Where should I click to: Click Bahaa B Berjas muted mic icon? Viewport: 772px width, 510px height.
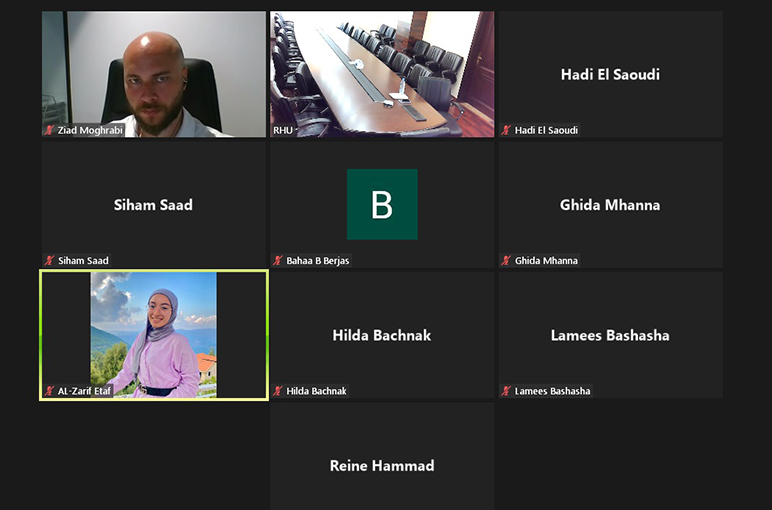click(278, 260)
